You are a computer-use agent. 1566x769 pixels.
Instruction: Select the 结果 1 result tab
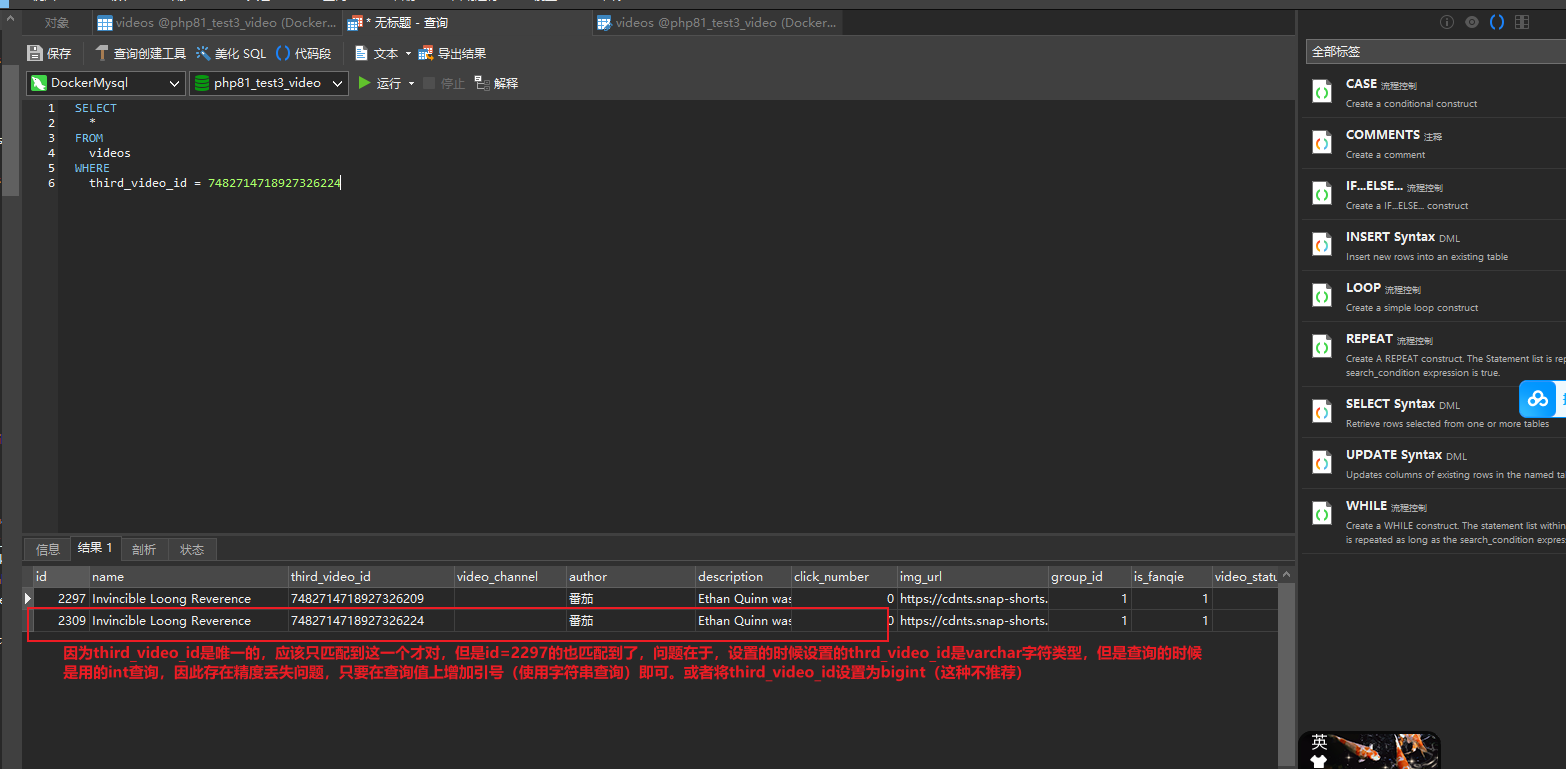tap(95, 548)
